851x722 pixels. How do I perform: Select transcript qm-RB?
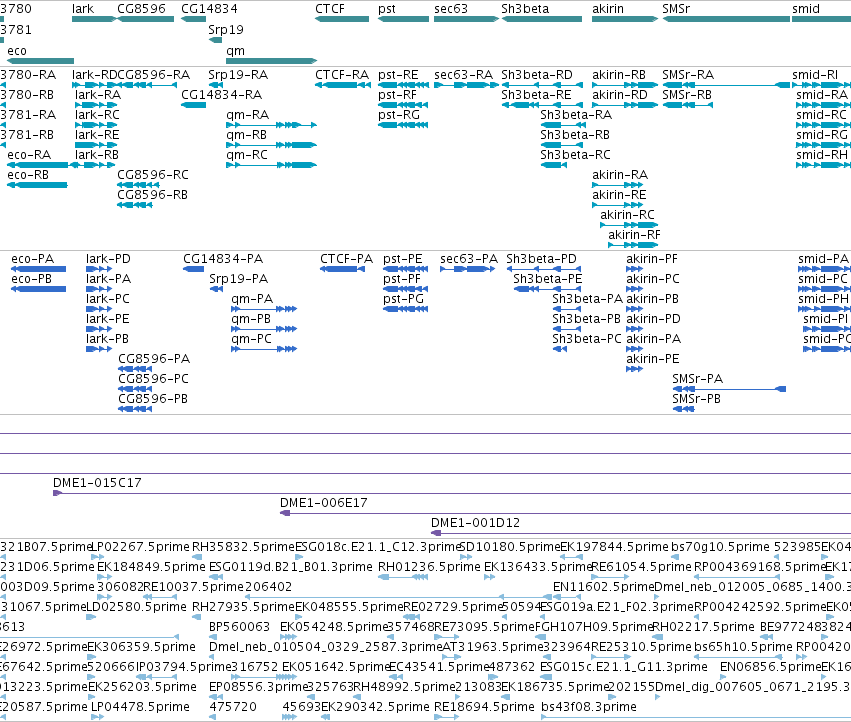tap(271, 145)
